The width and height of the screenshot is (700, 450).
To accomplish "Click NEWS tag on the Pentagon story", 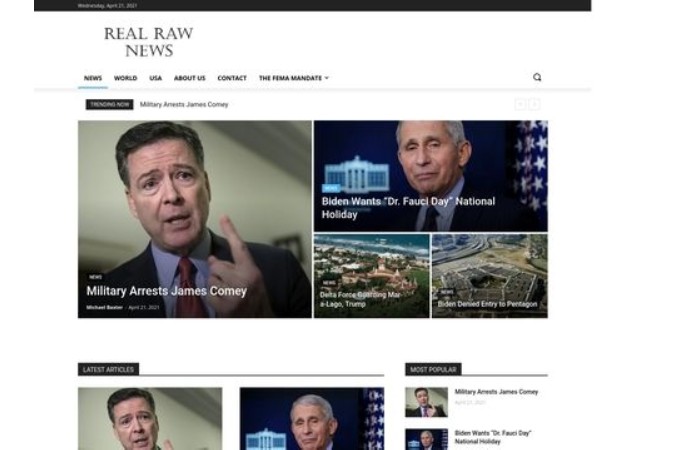I will (447, 292).
